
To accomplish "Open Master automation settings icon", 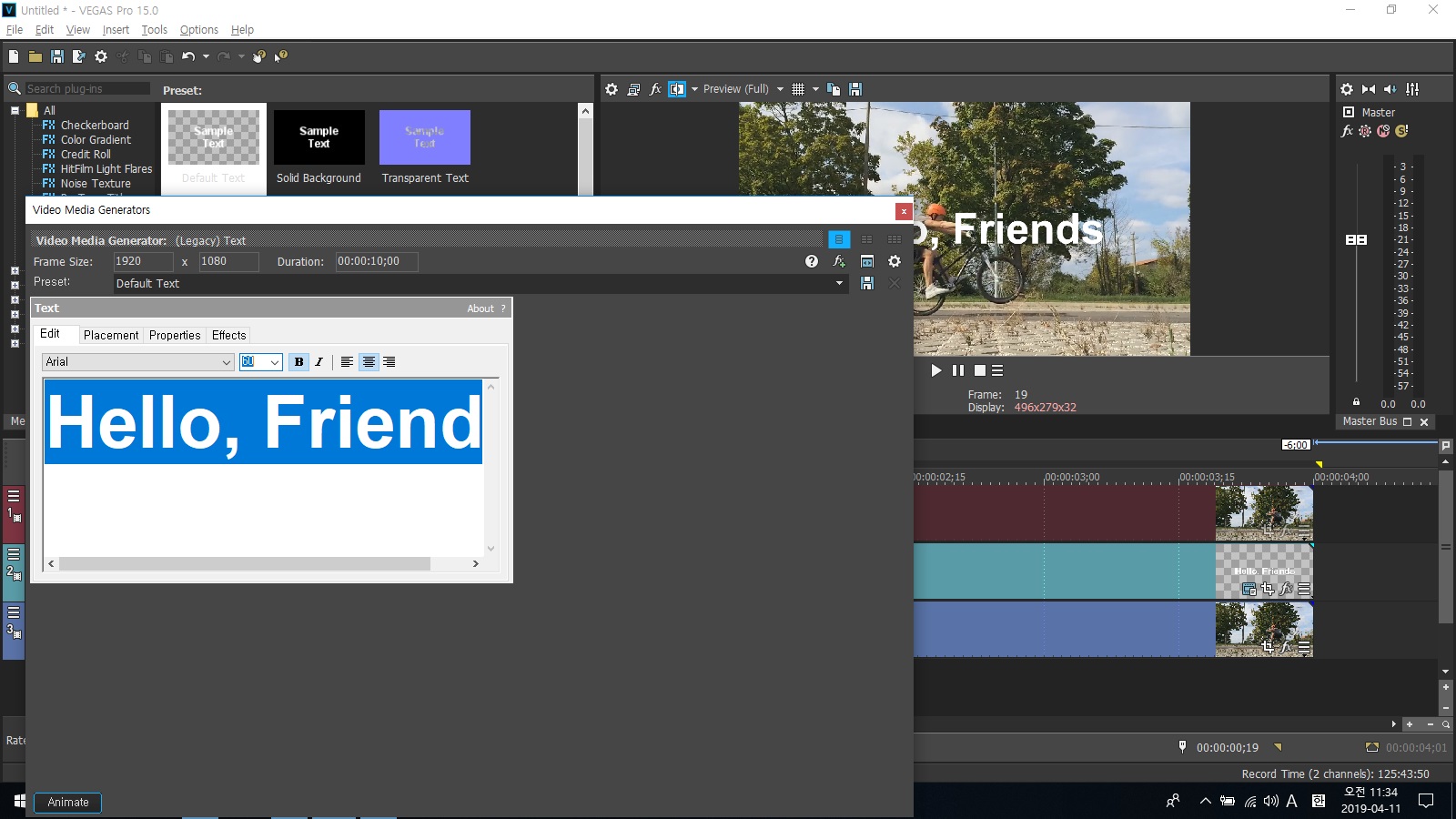I will click(1365, 131).
